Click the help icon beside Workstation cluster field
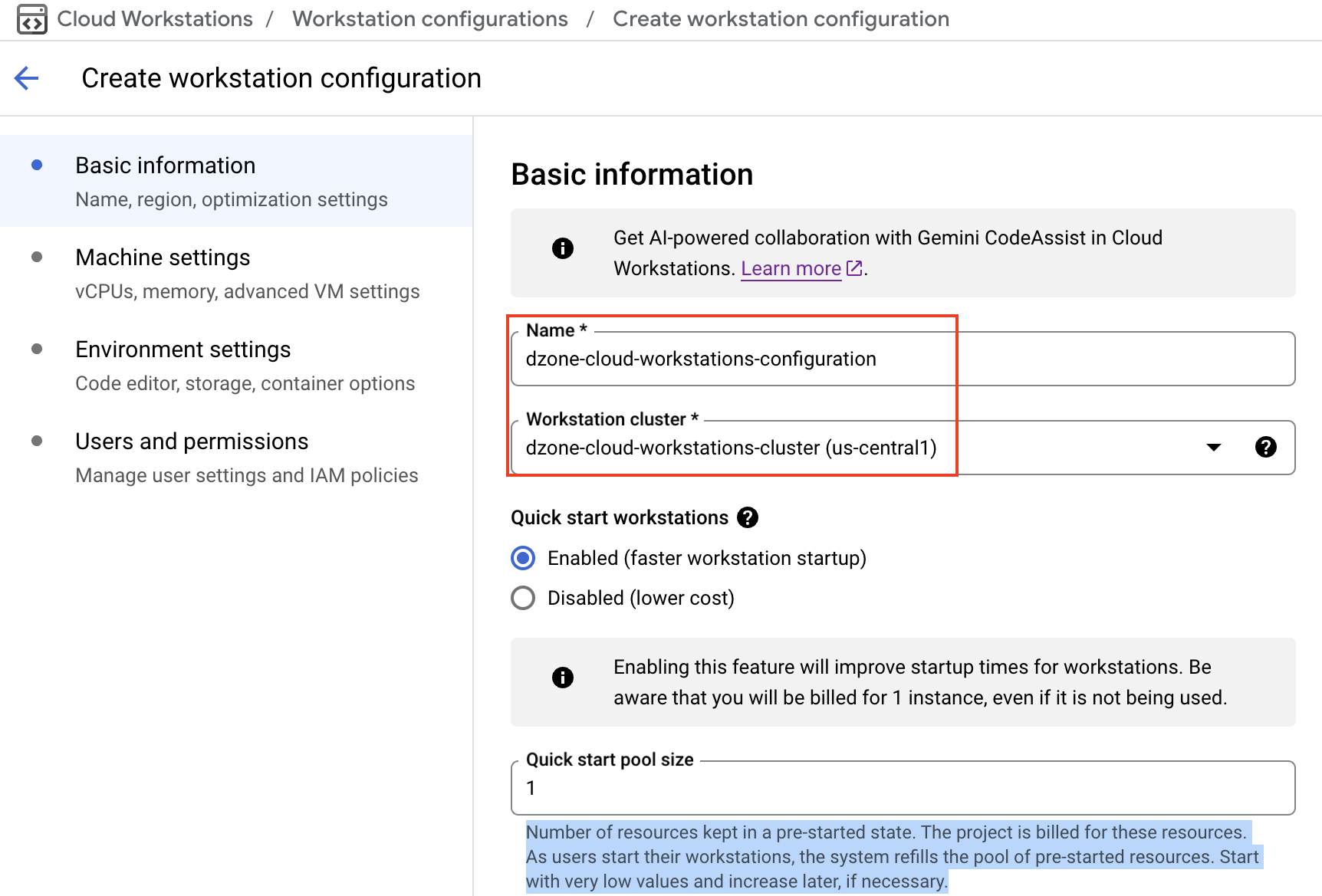Image resolution: width=1322 pixels, height=896 pixels. click(x=1266, y=448)
